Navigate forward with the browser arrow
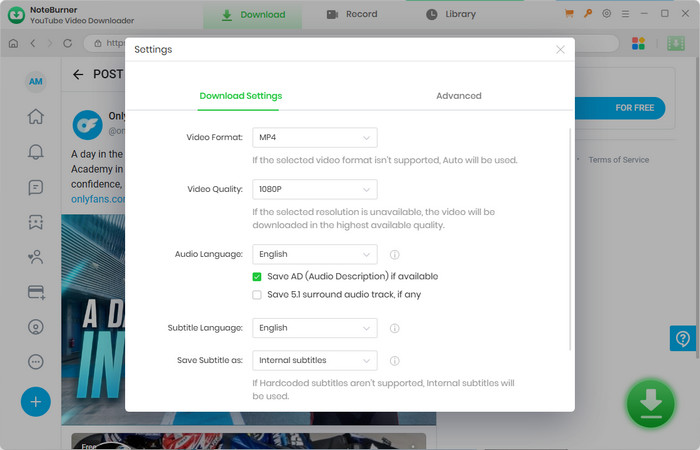This screenshot has height=450, width=700. click(50, 43)
